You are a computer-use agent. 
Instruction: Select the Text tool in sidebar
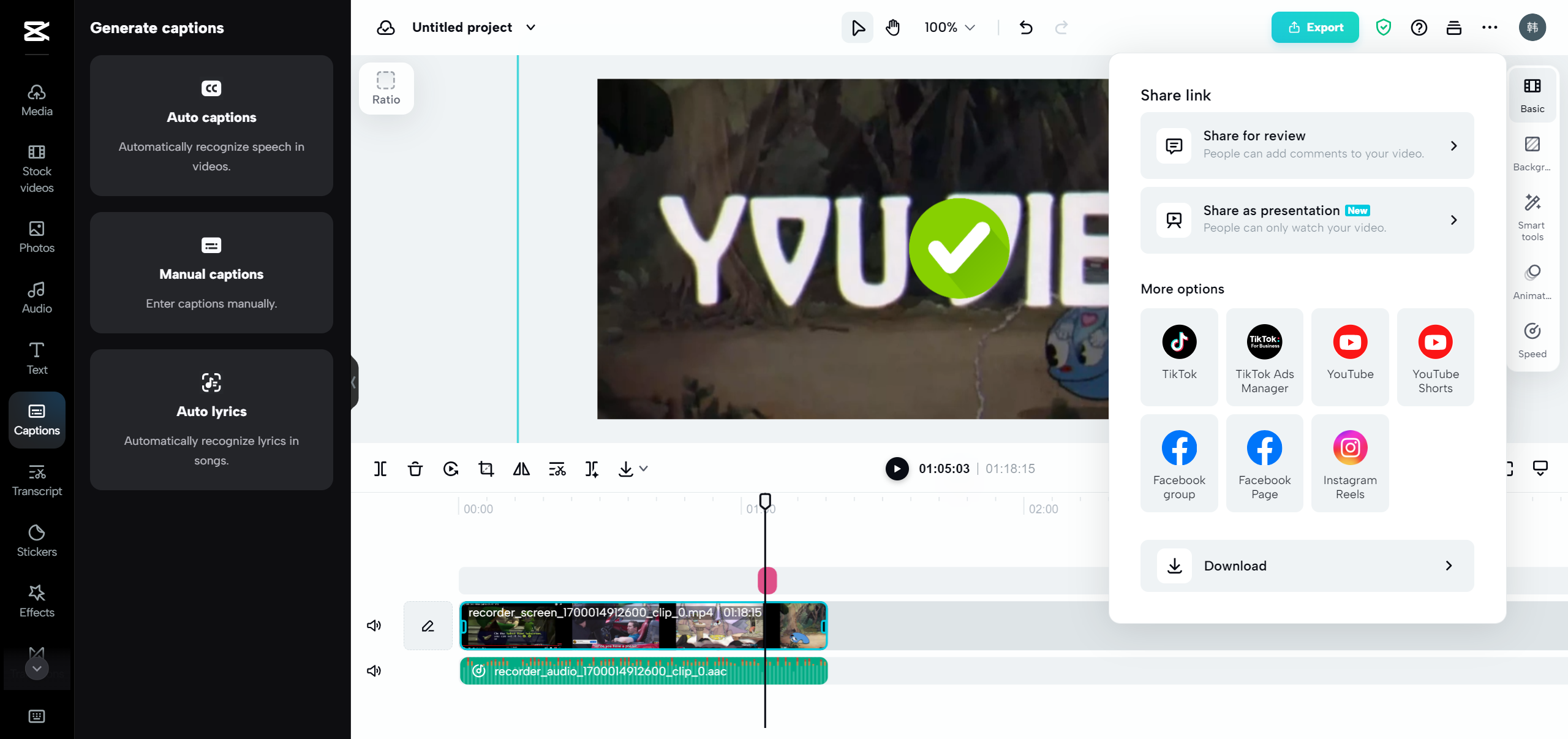tap(36, 357)
